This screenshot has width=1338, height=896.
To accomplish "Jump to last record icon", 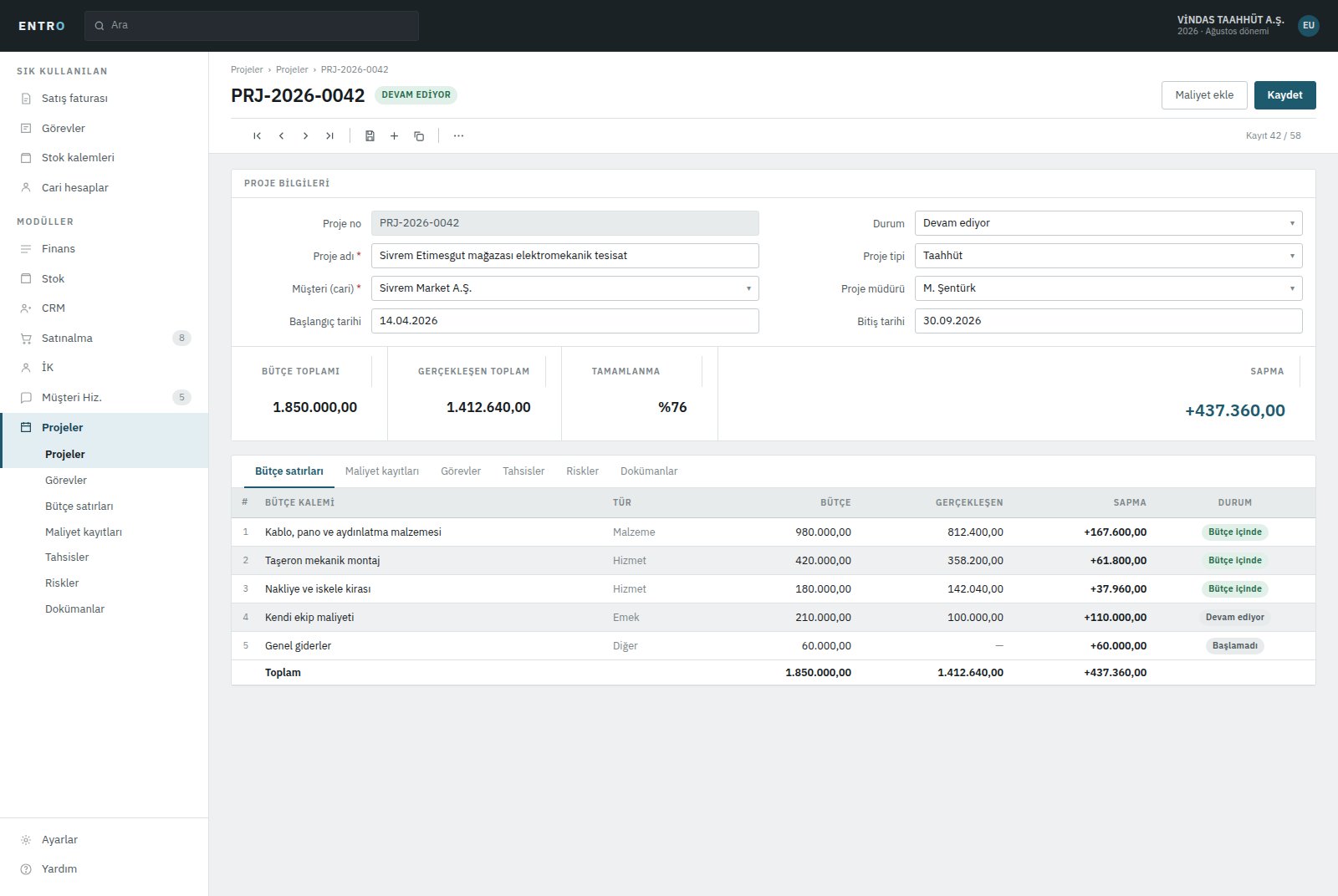I will point(329,136).
